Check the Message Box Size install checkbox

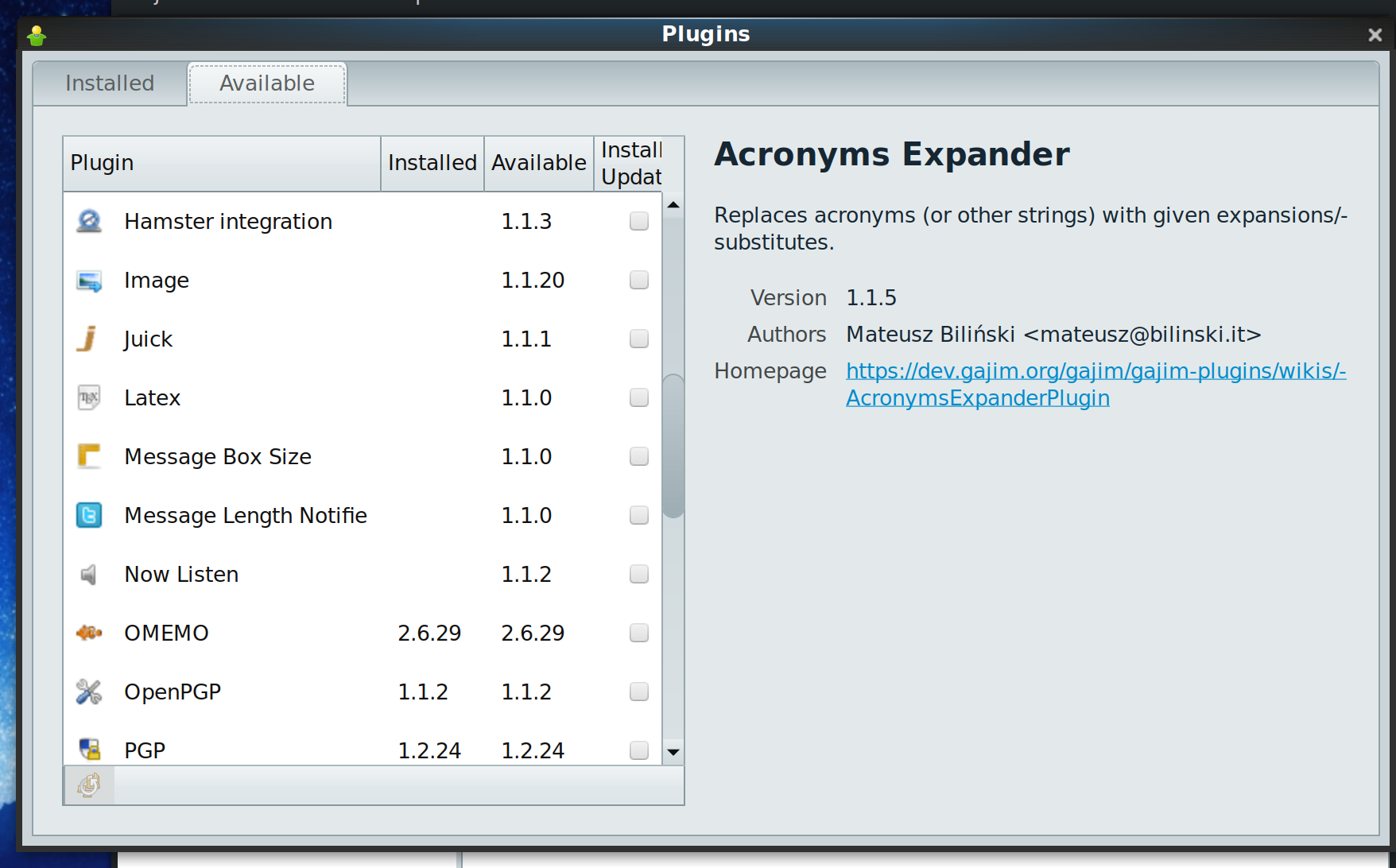click(x=639, y=456)
